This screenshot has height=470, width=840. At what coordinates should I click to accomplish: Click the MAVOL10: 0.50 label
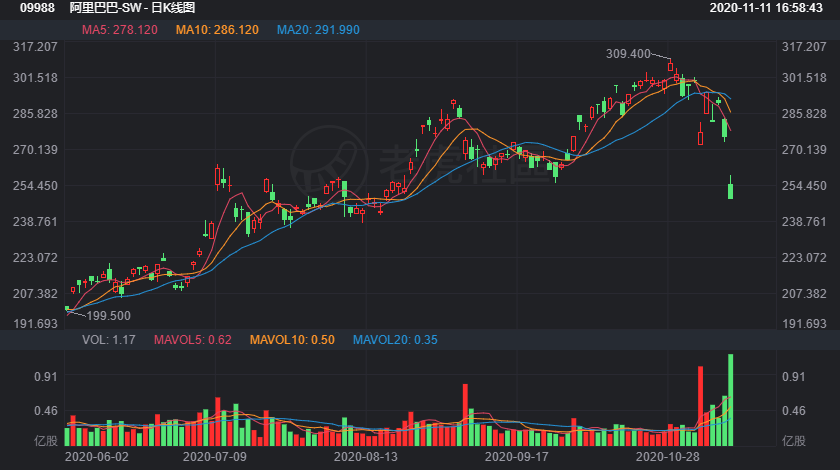pyautogui.click(x=292, y=340)
